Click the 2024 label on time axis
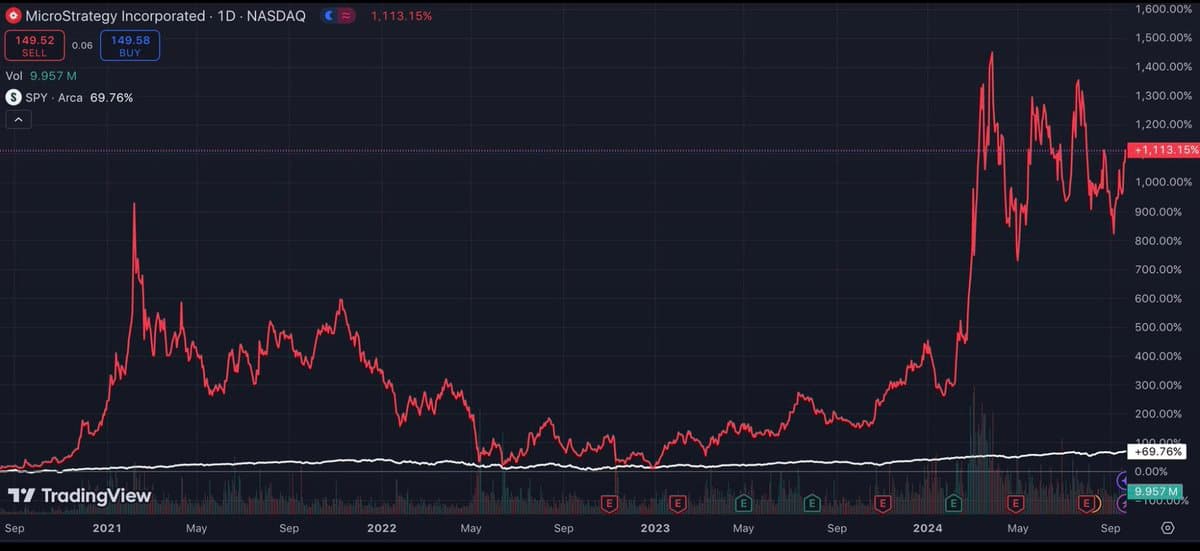The width and height of the screenshot is (1200, 551). (x=929, y=528)
